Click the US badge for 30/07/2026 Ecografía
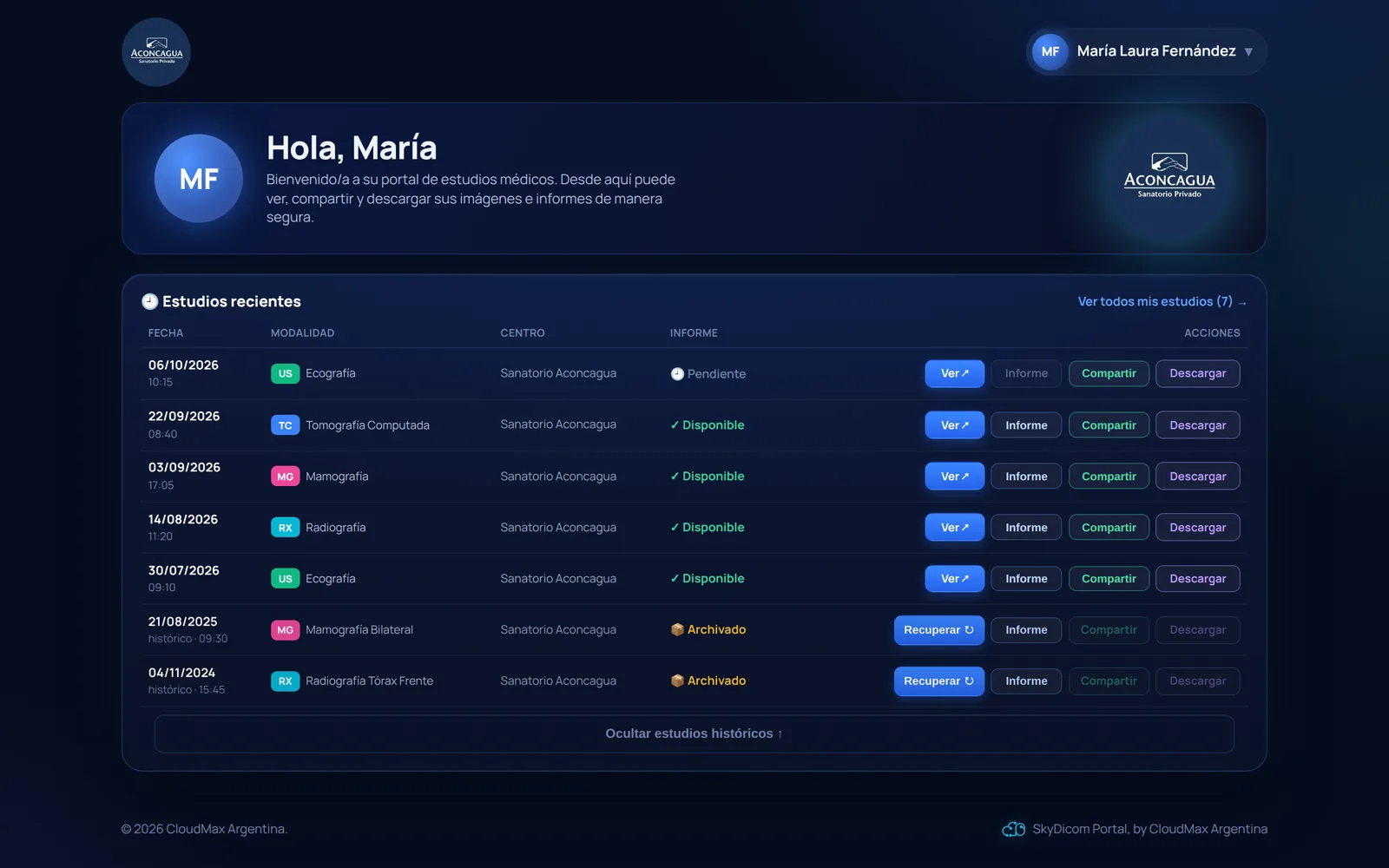 285,579
